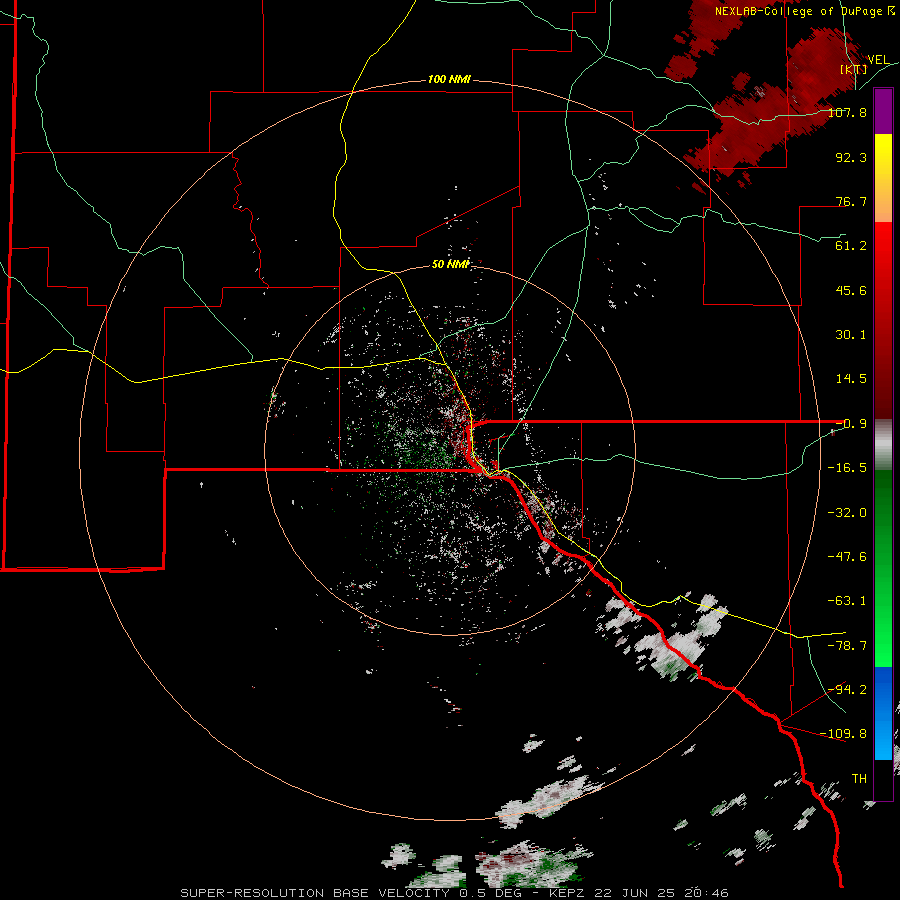The height and width of the screenshot is (900, 900).
Task: Click the 14.5 velocity scale value
Action: point(851,378)
